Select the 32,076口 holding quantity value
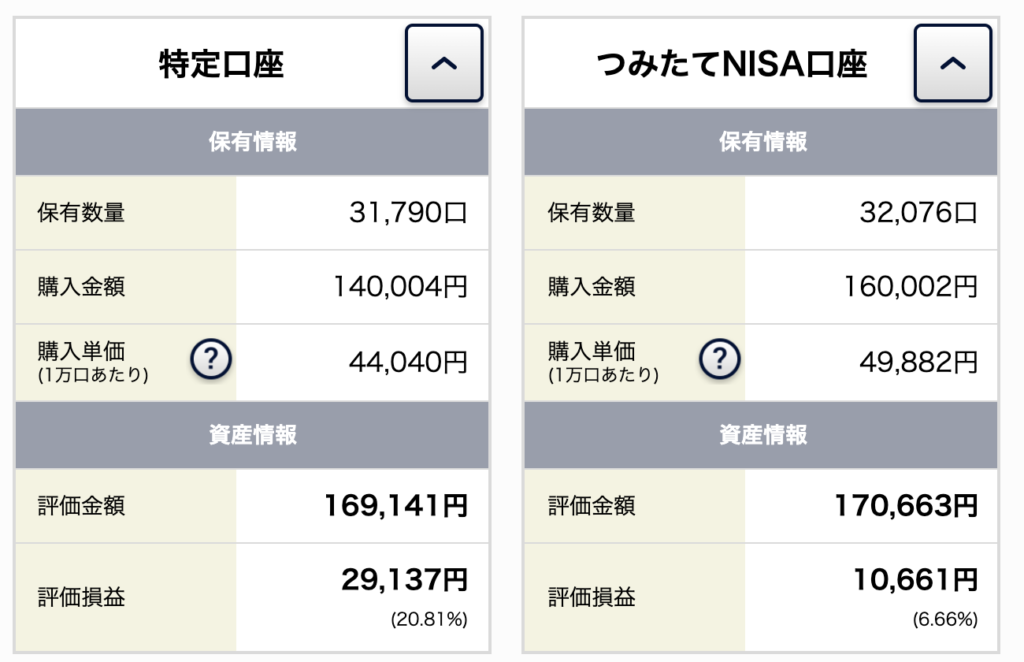Viewport: 1024px width, 662px height. pyautogui.click(x=918, y=213)
